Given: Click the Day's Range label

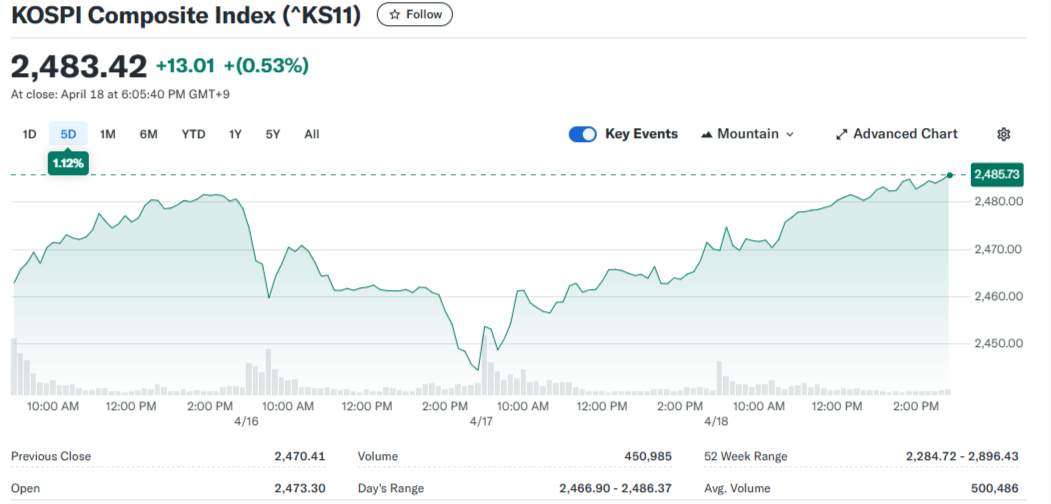Looking at the screenshot, I should coord(391,489).
